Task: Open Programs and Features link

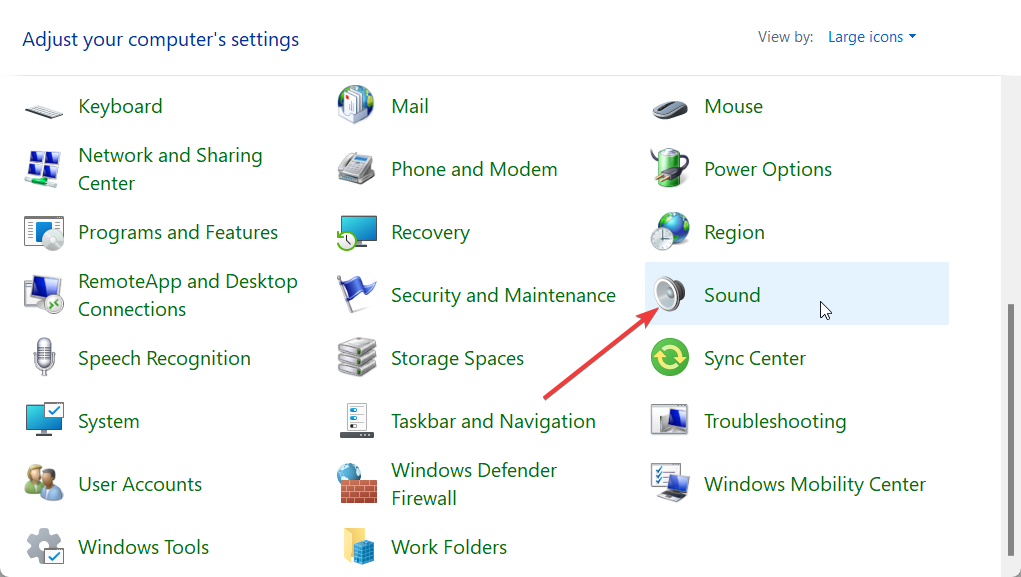Action: pos(178,232)
